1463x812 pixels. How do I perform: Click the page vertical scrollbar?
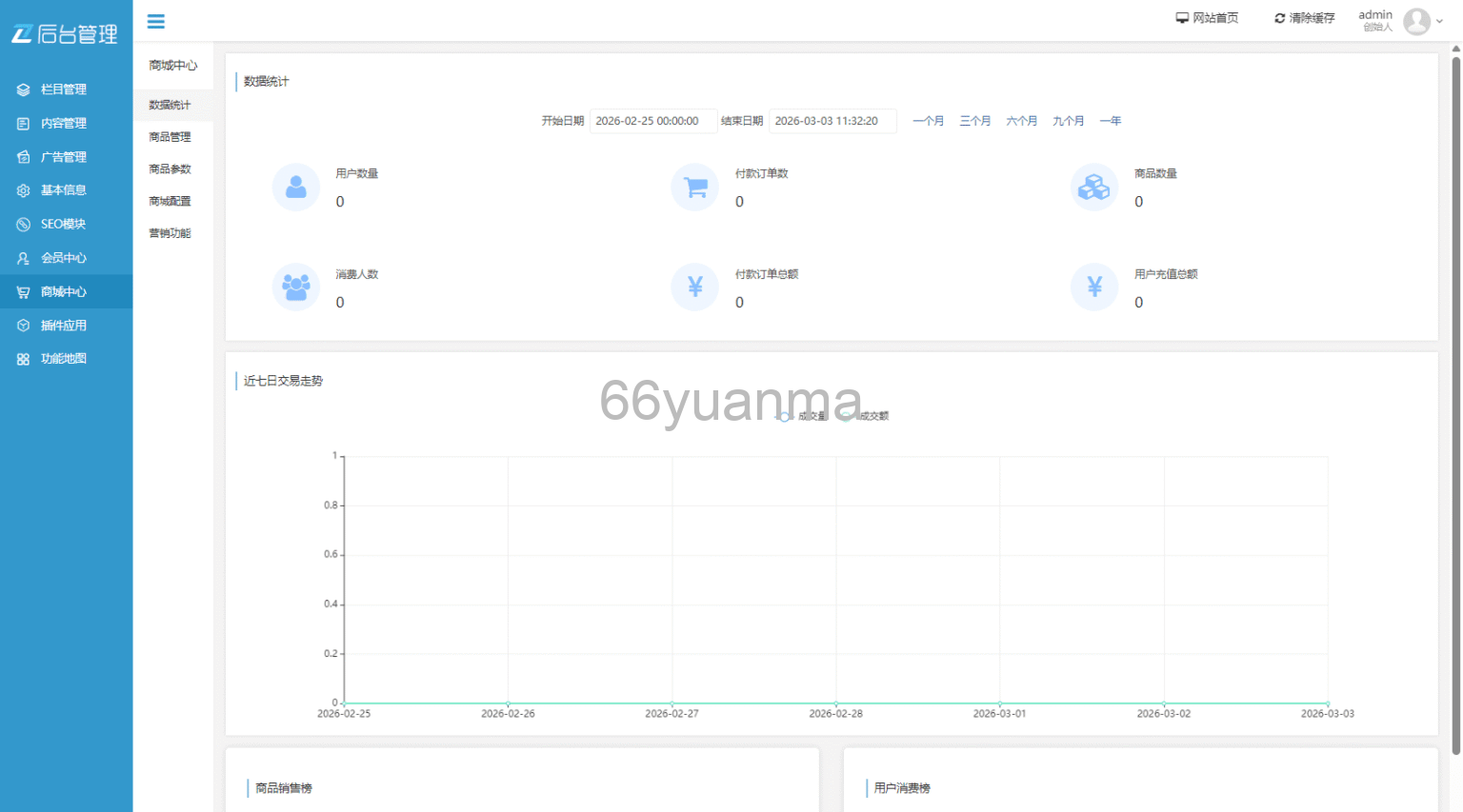pyautogui.click(x=1455, y=405)
